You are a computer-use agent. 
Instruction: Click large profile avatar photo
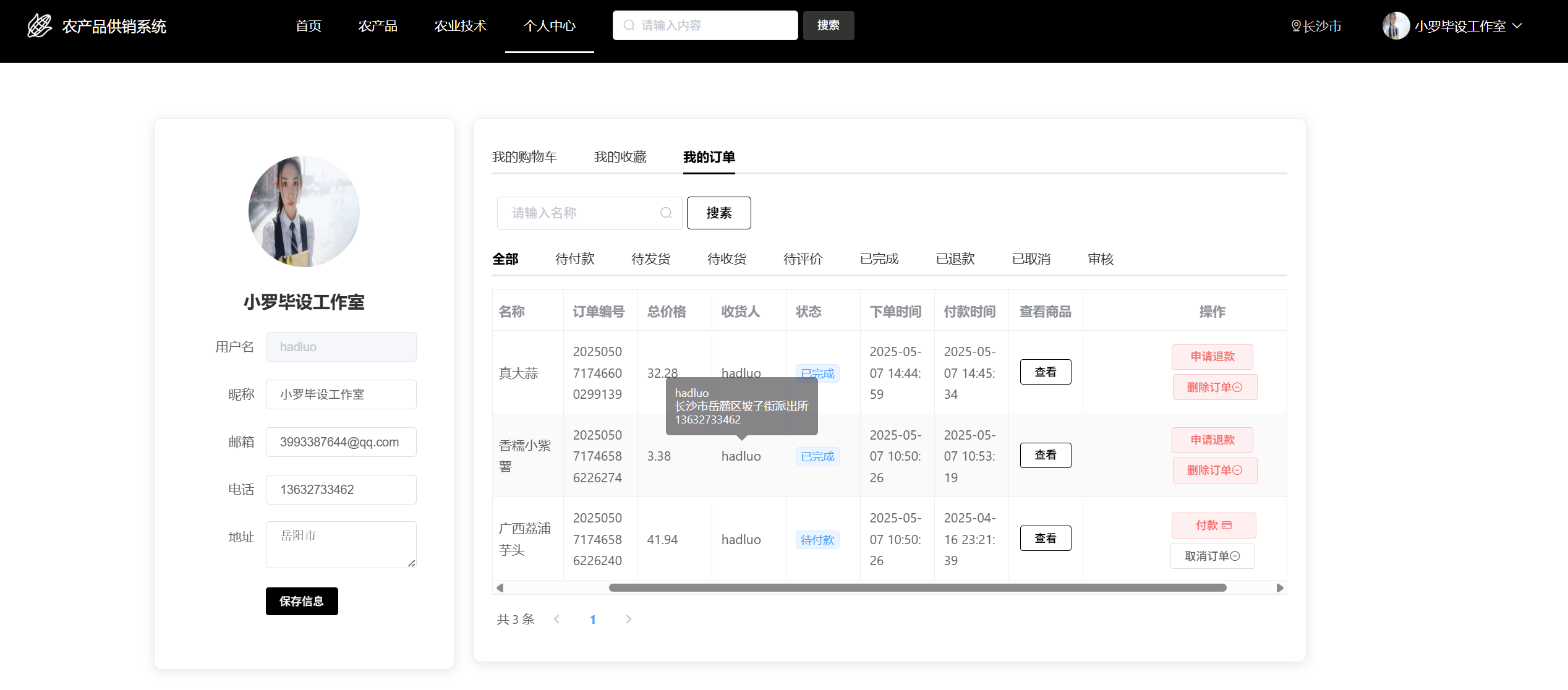pyautogui.click(x=304, y=211)
